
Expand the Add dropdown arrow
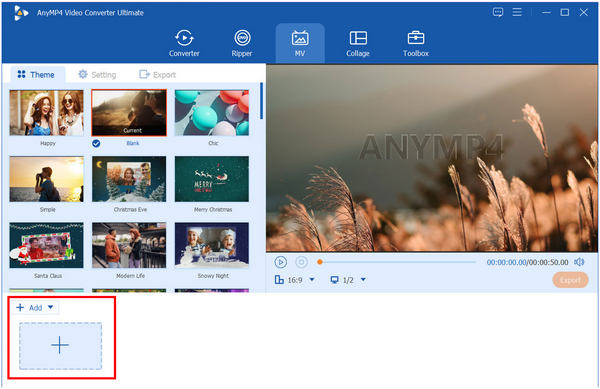pyautogui.click(x=51, y=307)
